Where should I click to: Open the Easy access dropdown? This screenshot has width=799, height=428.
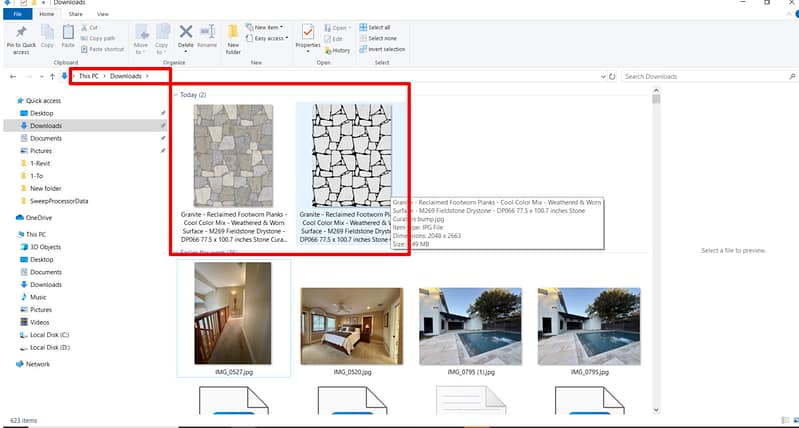coord(270,38)
